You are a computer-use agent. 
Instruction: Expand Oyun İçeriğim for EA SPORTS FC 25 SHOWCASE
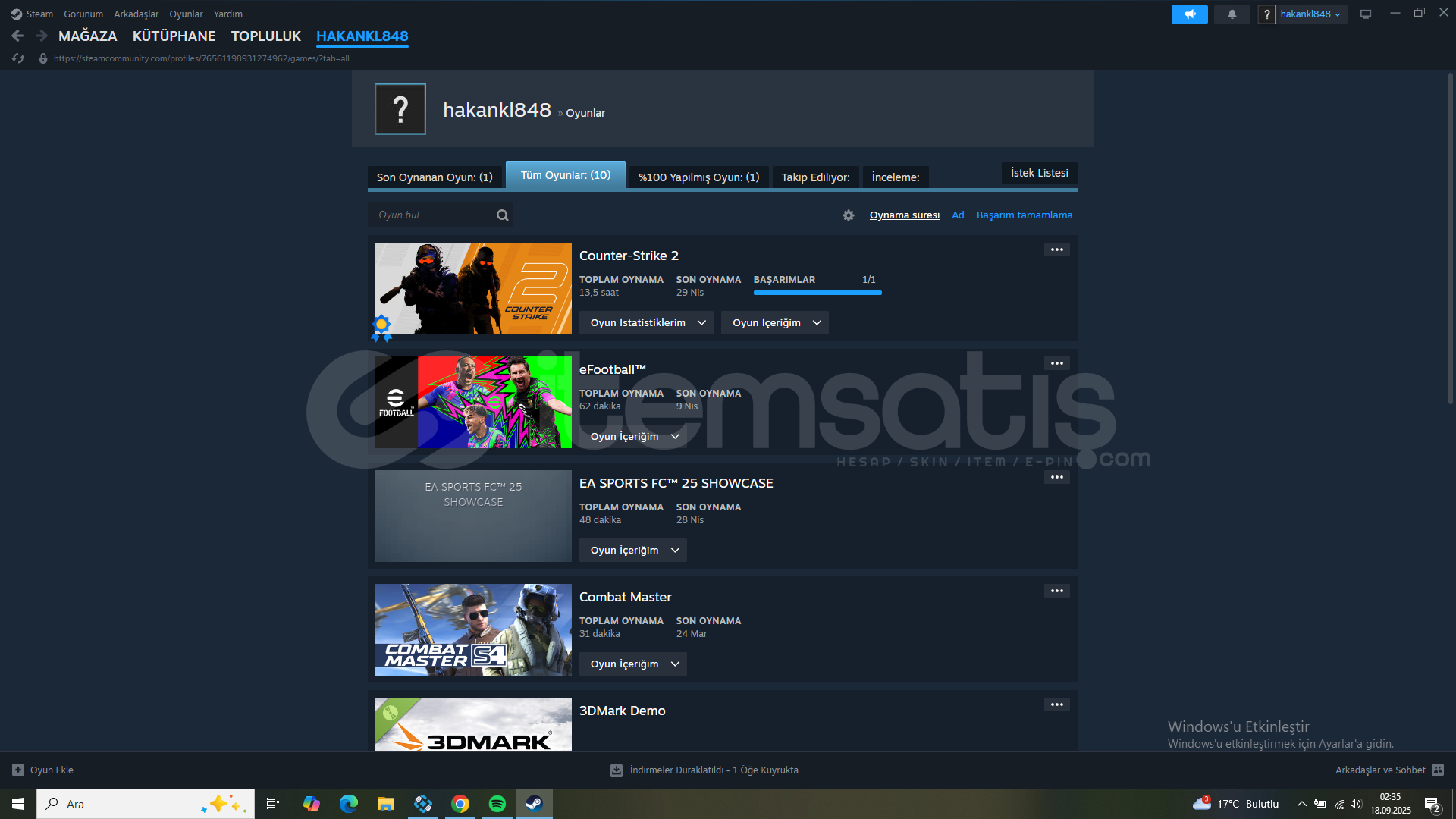[632, 551]
